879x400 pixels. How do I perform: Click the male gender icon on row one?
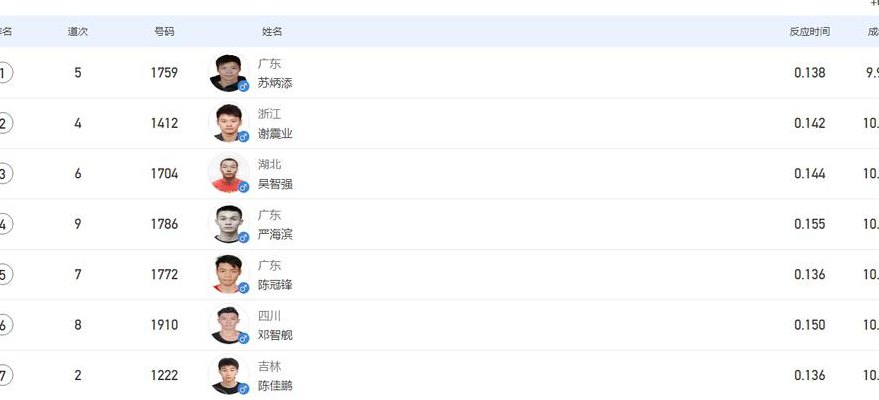(x=243, y=86)
